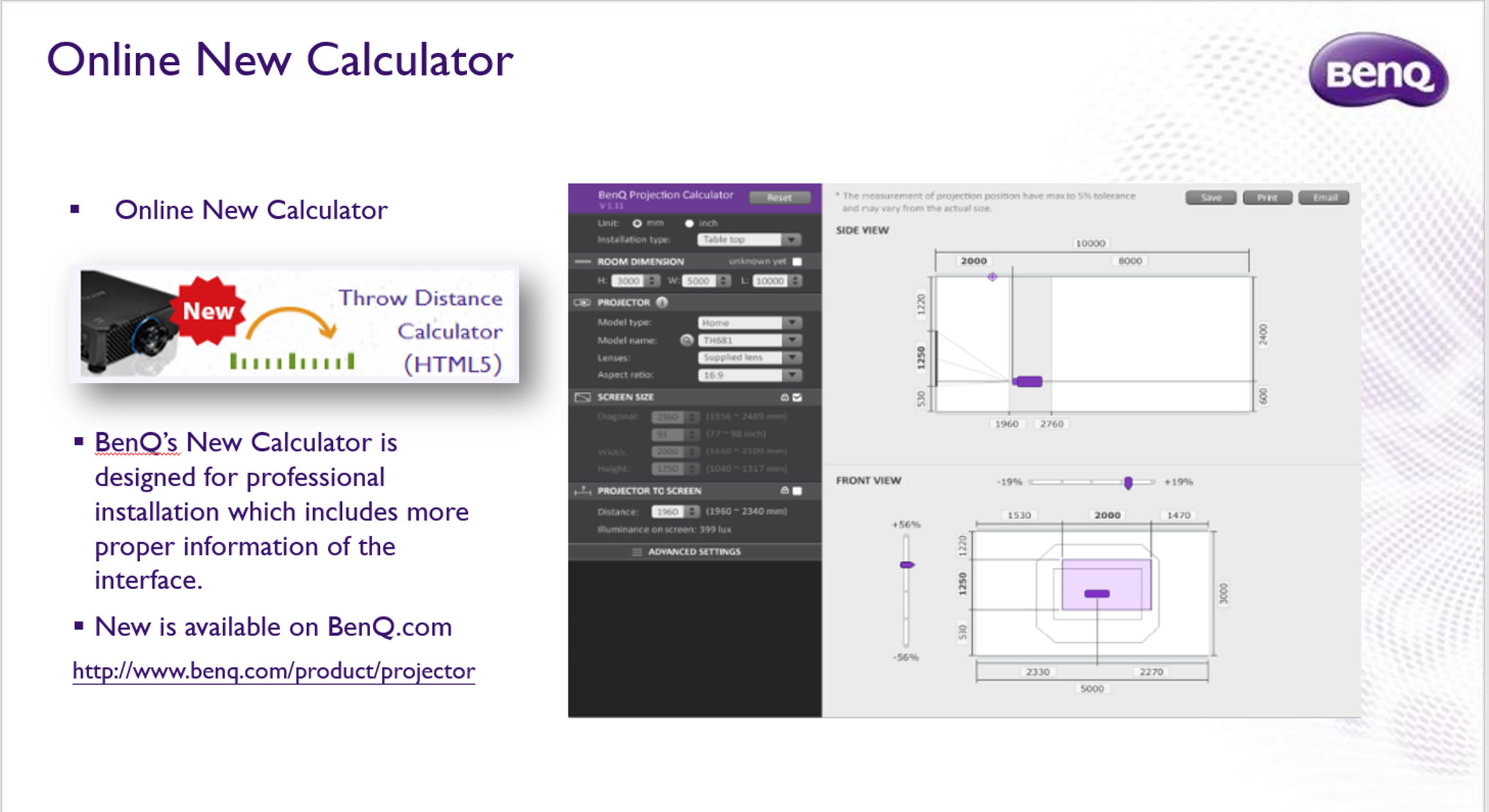
Task: Click the '2760' distance label in the side view
Action: pos(1052,424)
